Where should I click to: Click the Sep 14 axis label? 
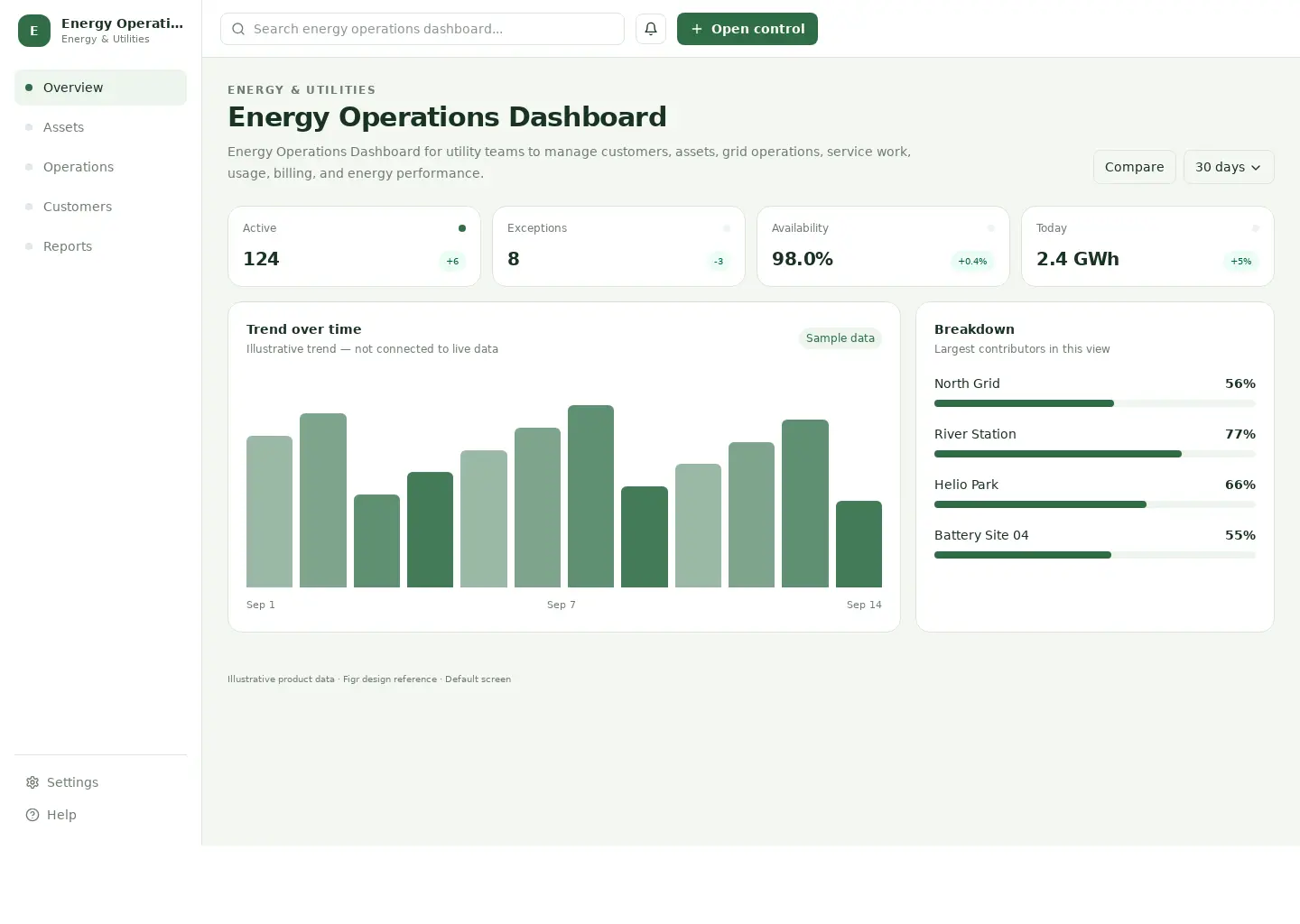coord(864,605)
